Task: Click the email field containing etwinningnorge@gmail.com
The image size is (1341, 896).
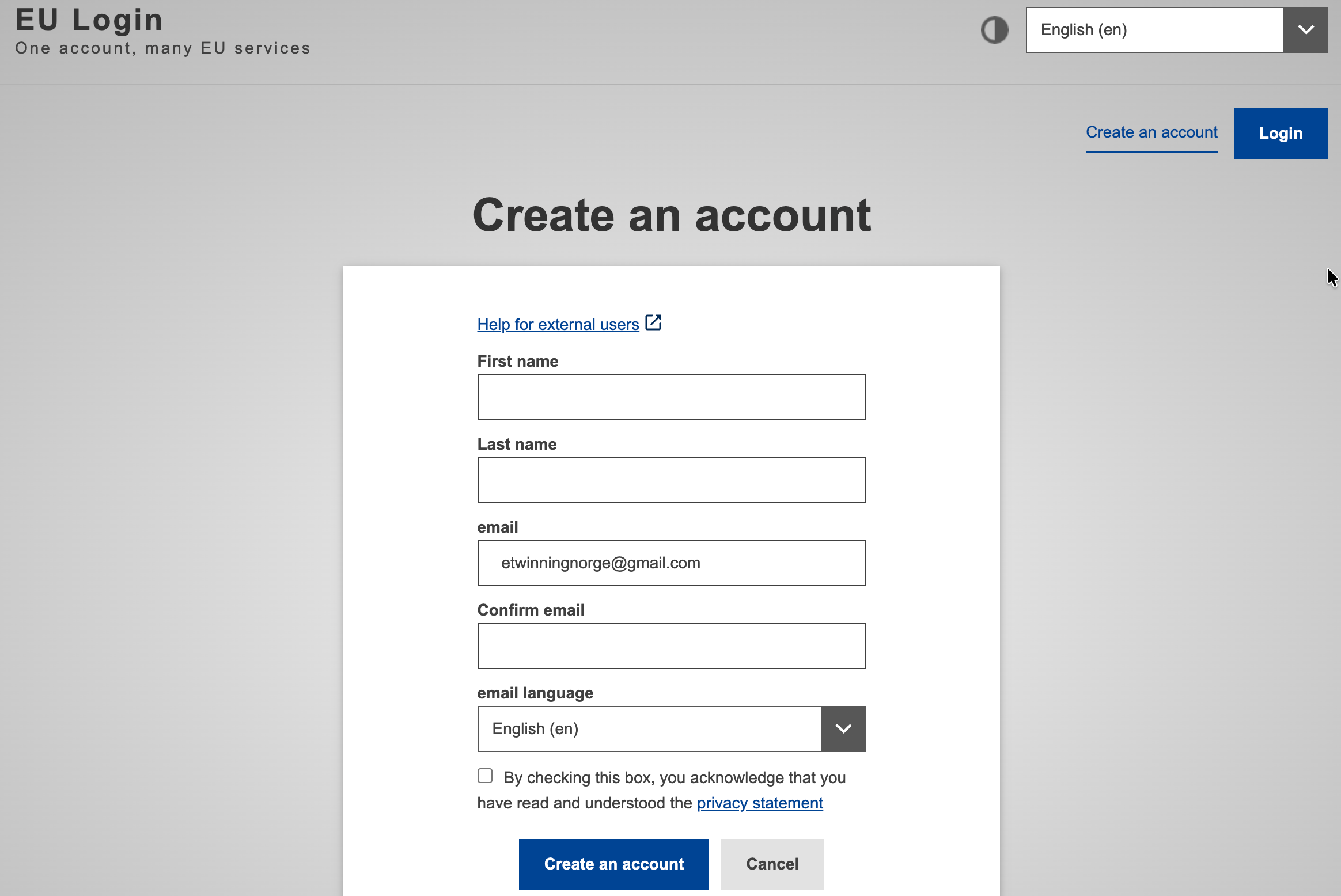Action: click(672, 563)
